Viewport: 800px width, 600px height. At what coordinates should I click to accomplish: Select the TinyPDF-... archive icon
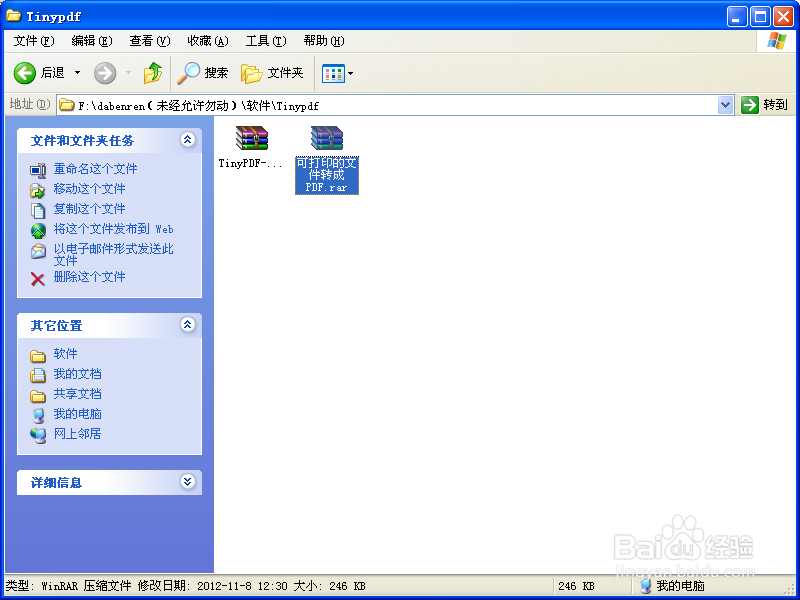click(x=252, y=138)
